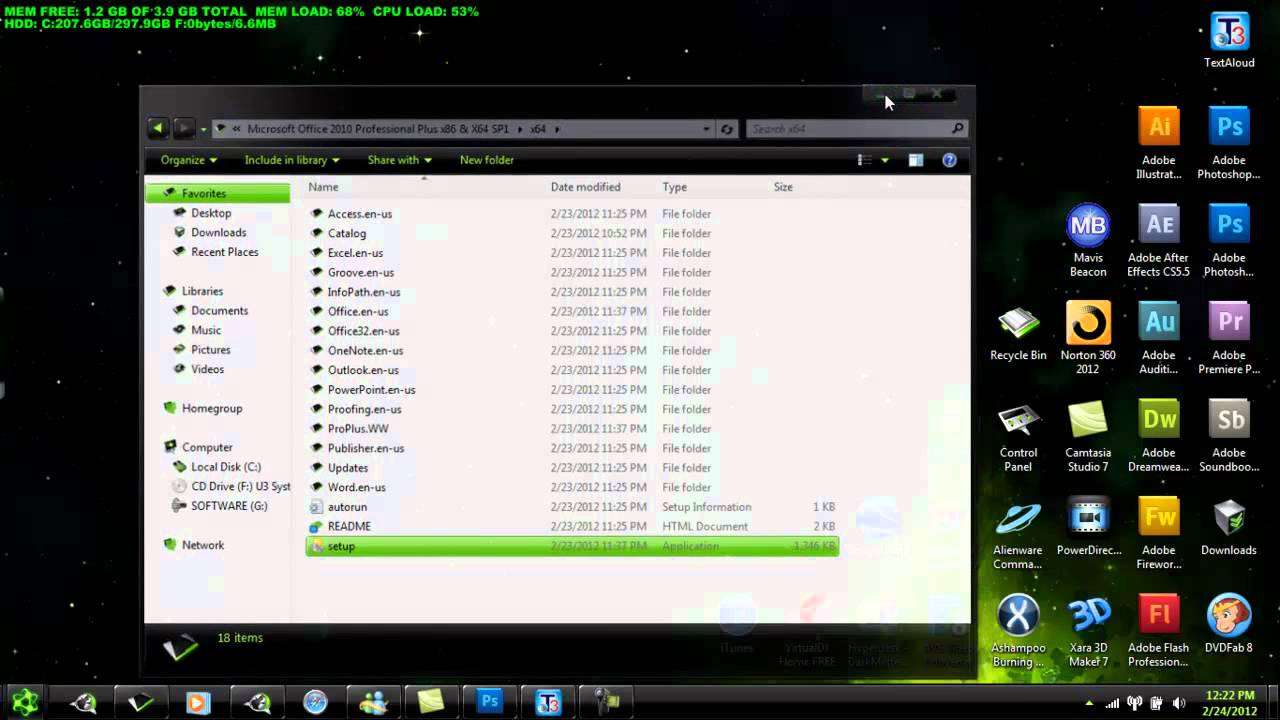The height and width of the screenshot is (720, 1280).
Task: Open Adobe Flash Professional icon
Action: 1159,632
